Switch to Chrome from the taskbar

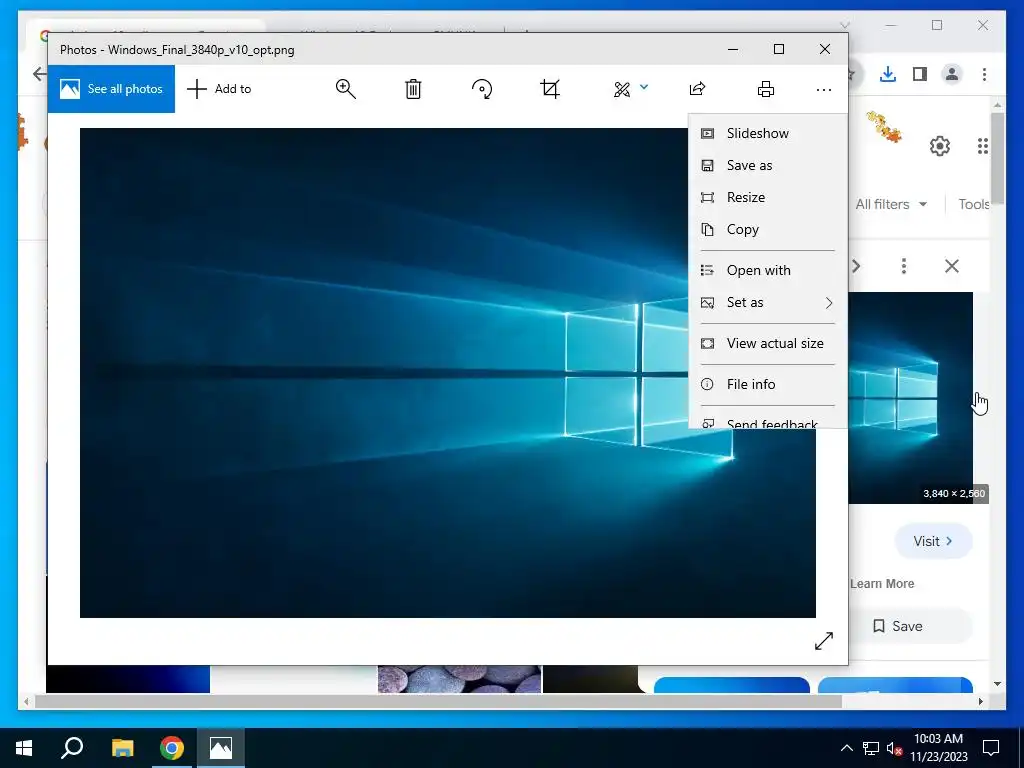click(172, 748)
